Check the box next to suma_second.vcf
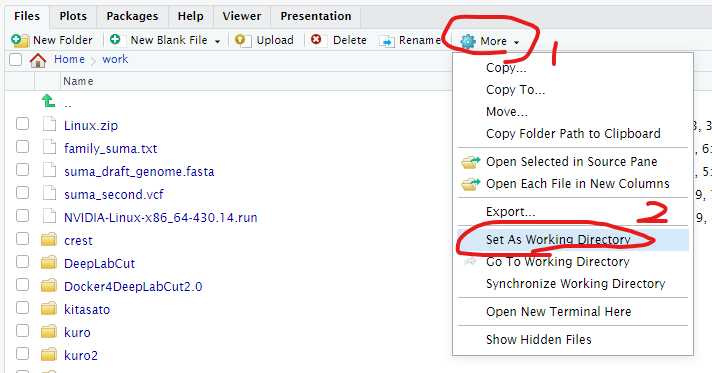 (22, 193)
